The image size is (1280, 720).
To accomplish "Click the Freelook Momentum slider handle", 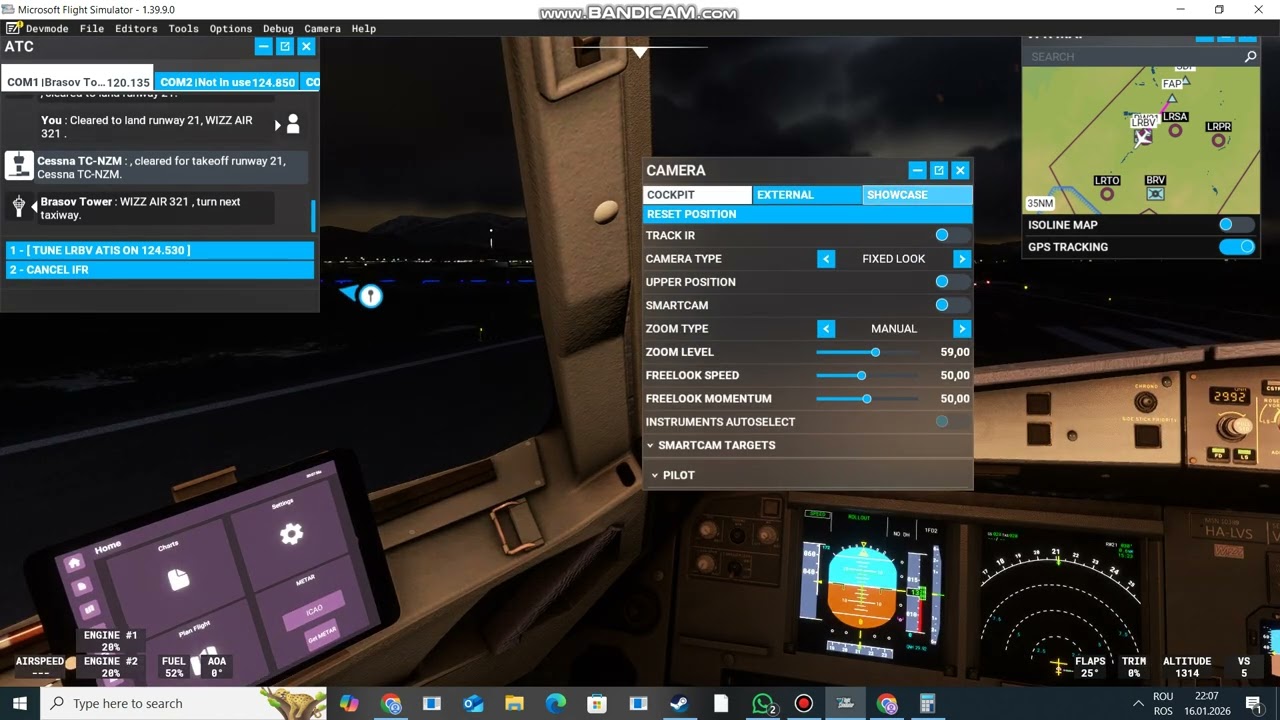I will pos(866,399).
